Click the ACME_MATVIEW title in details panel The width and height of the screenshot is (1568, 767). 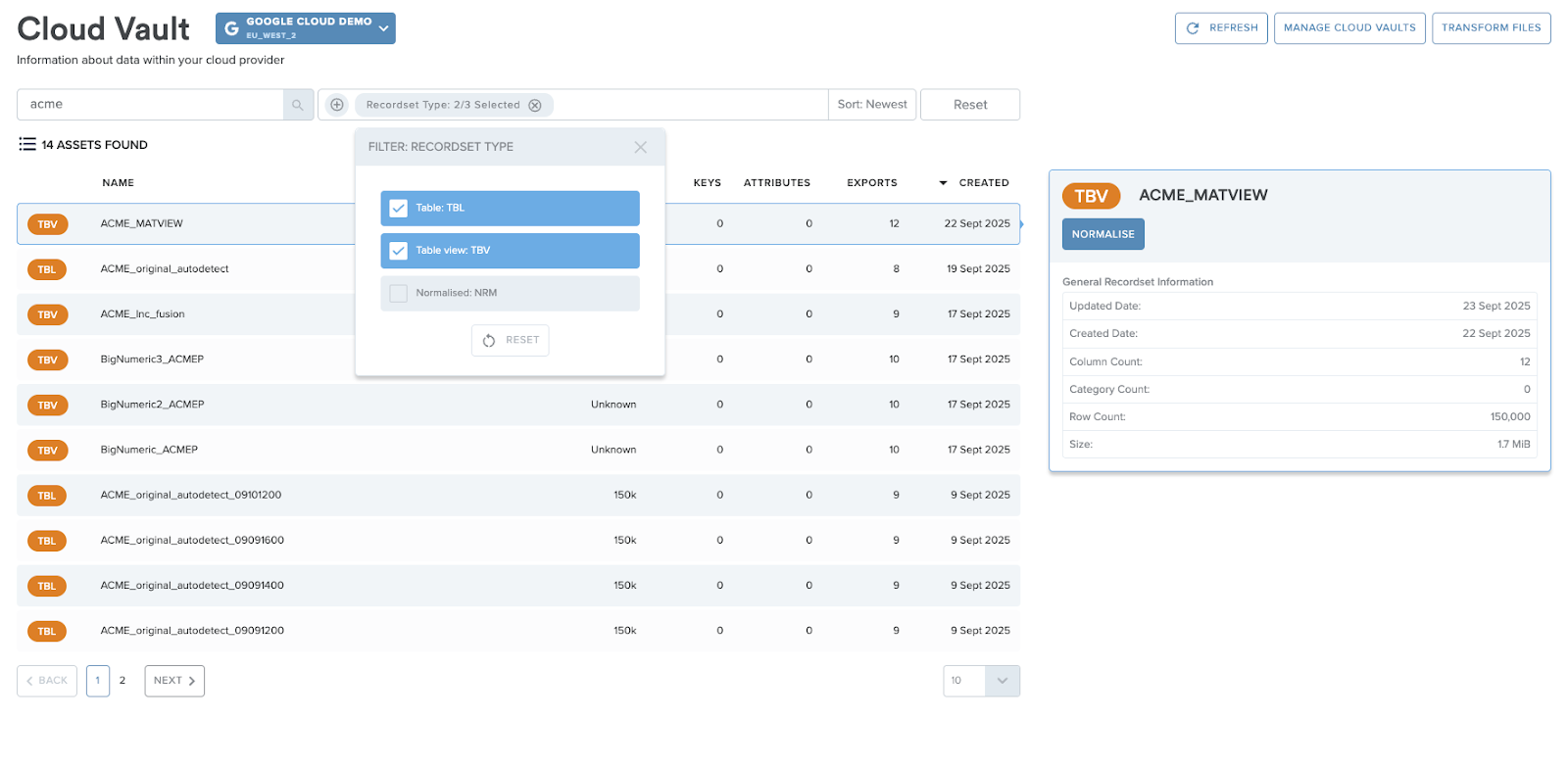coord(1203,196)
